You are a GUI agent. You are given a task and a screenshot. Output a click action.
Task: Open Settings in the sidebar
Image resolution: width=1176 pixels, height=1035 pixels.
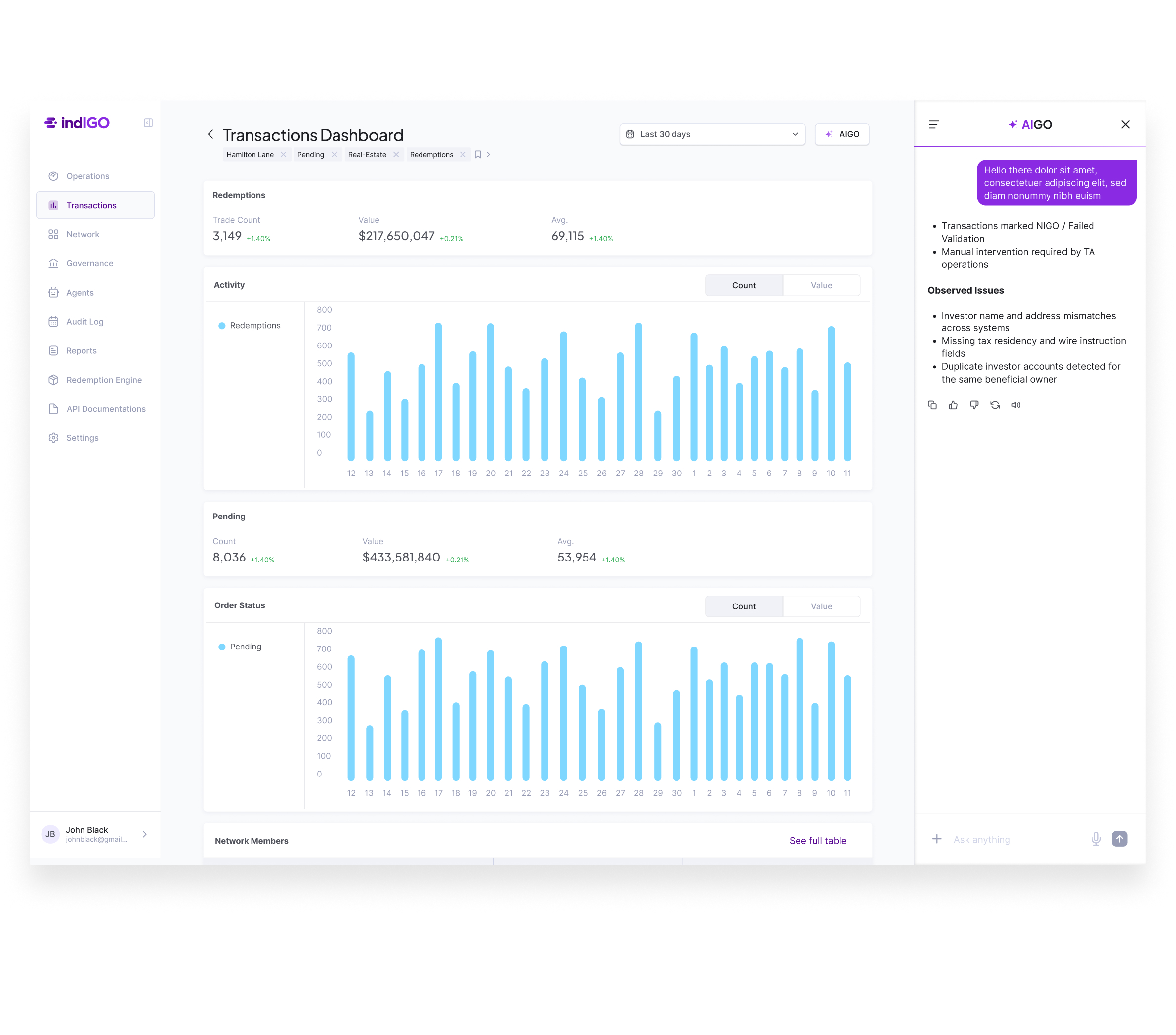(x=95, y=438)
